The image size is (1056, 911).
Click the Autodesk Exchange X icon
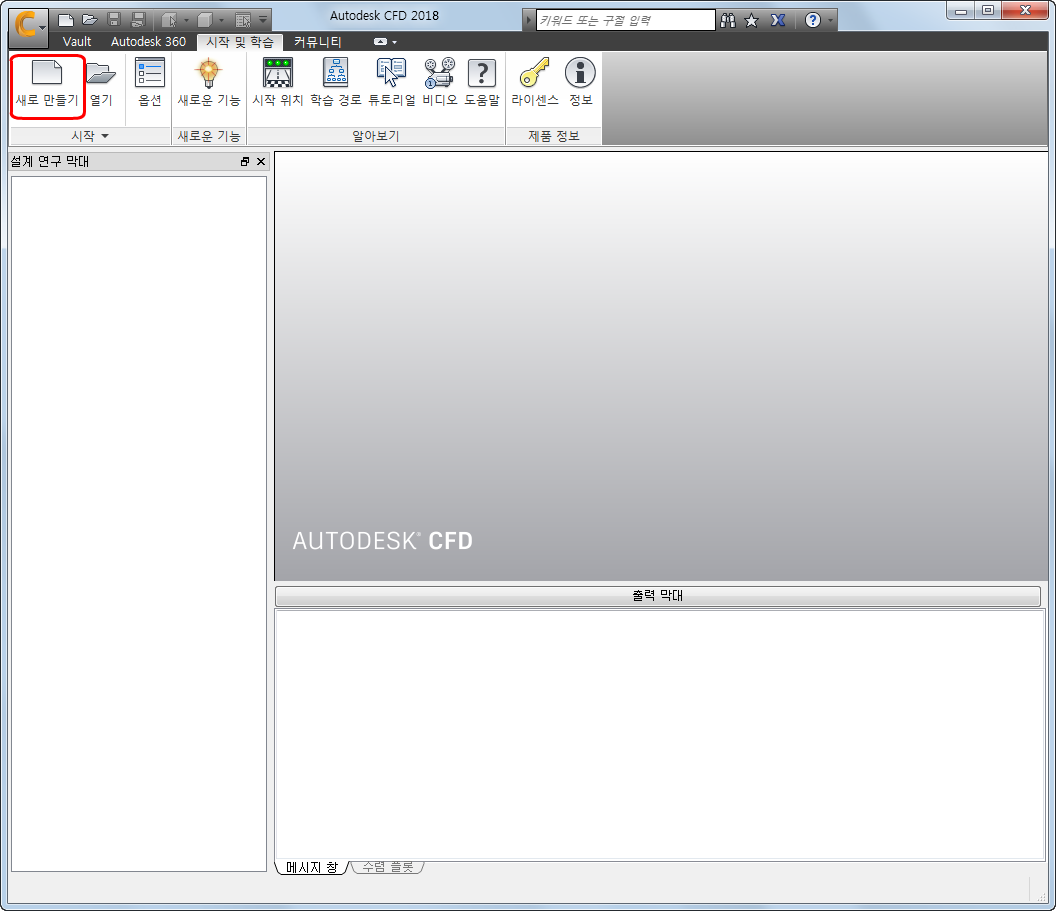coord(778,20)
